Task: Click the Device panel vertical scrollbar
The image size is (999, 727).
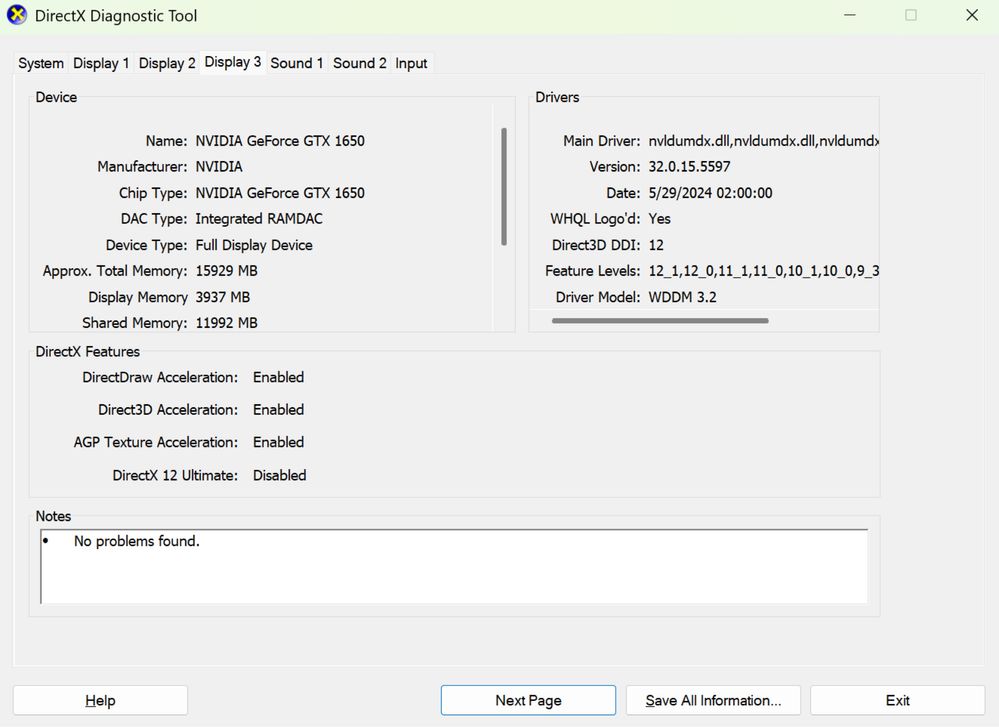Action: click(504, 187)
